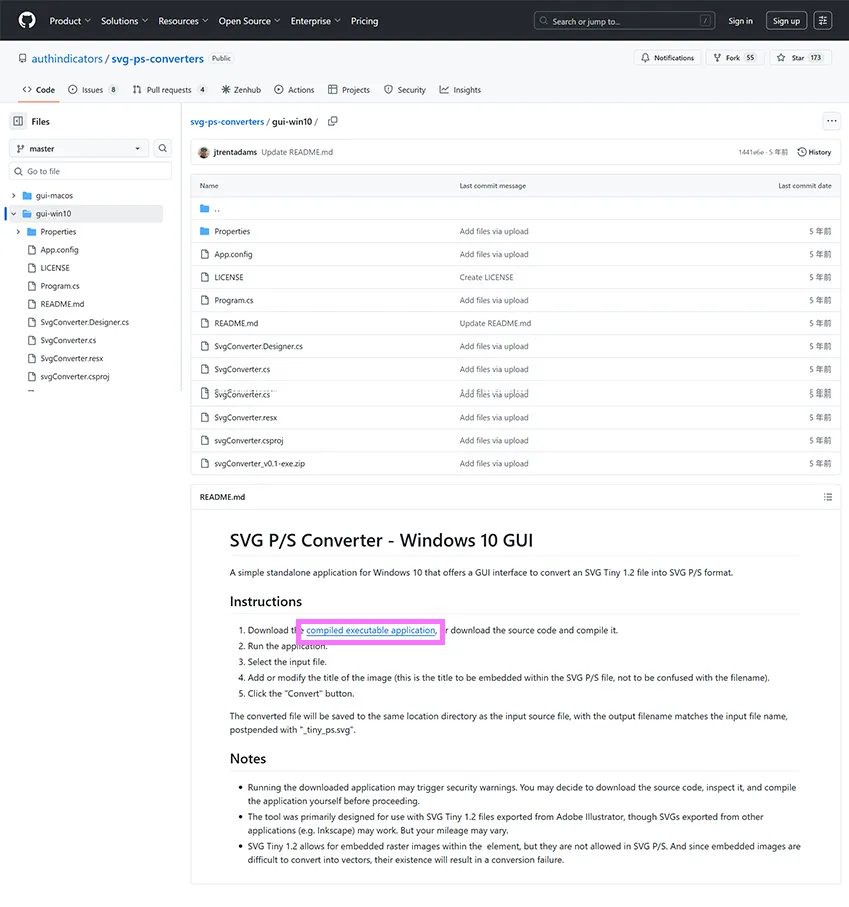
Task: Click the jtrentadams avatar image
Action: point(204,152)
